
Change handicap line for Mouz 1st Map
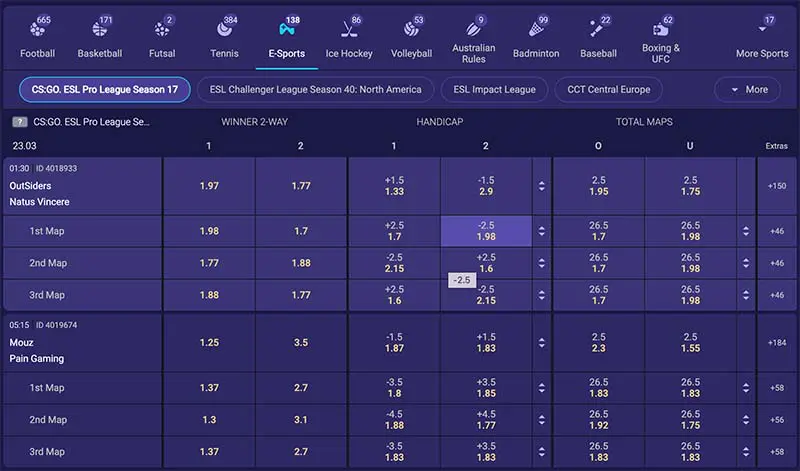542,388
